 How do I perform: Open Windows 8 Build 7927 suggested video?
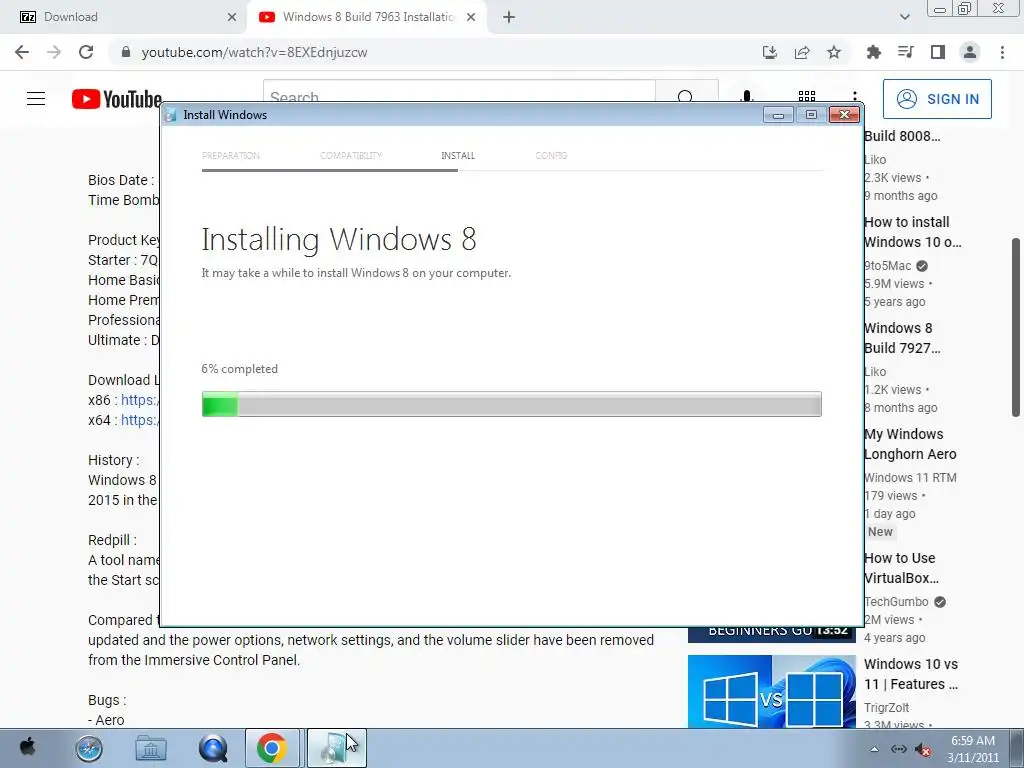[x=902, y=338]
